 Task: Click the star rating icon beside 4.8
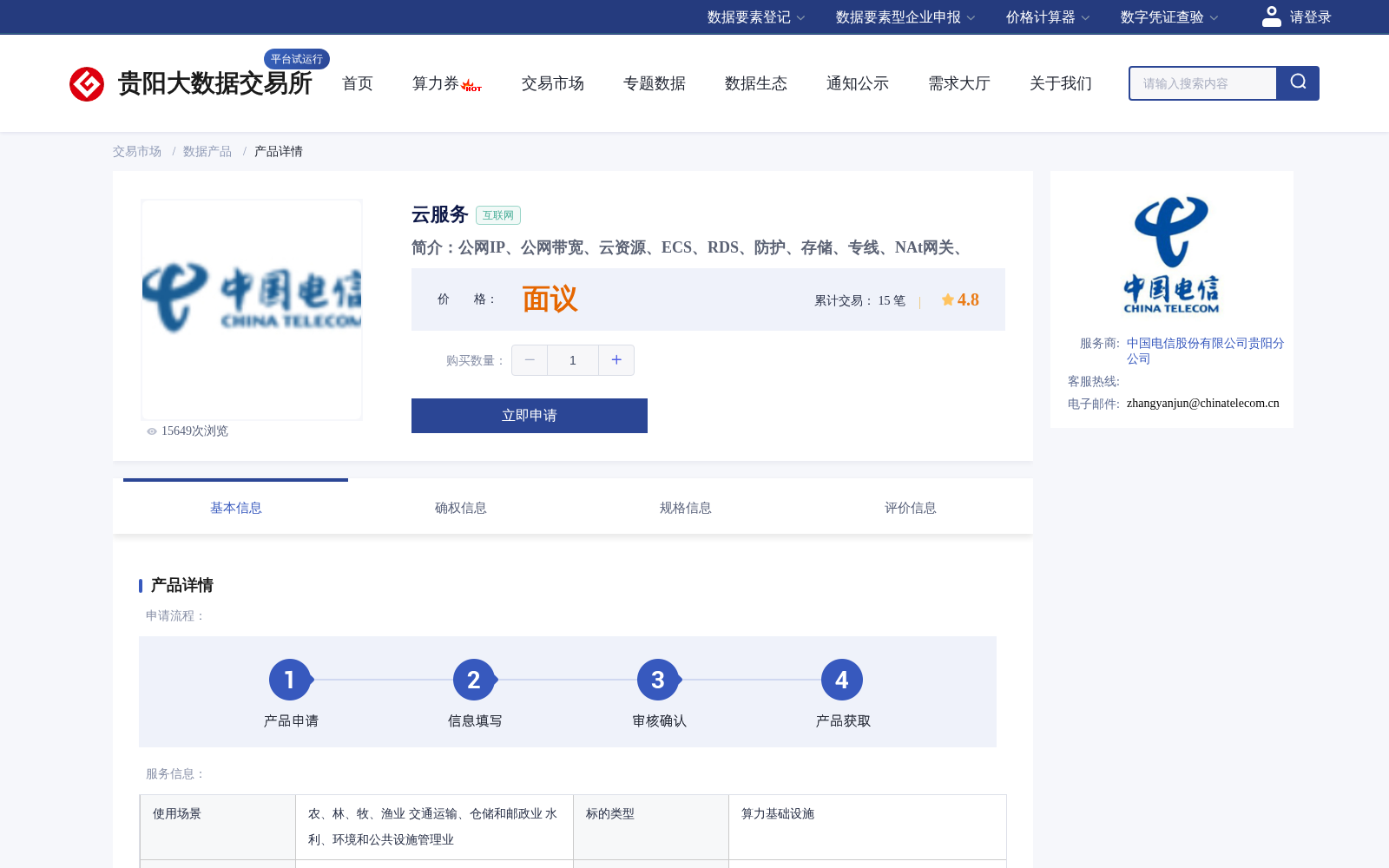point(947,299)
